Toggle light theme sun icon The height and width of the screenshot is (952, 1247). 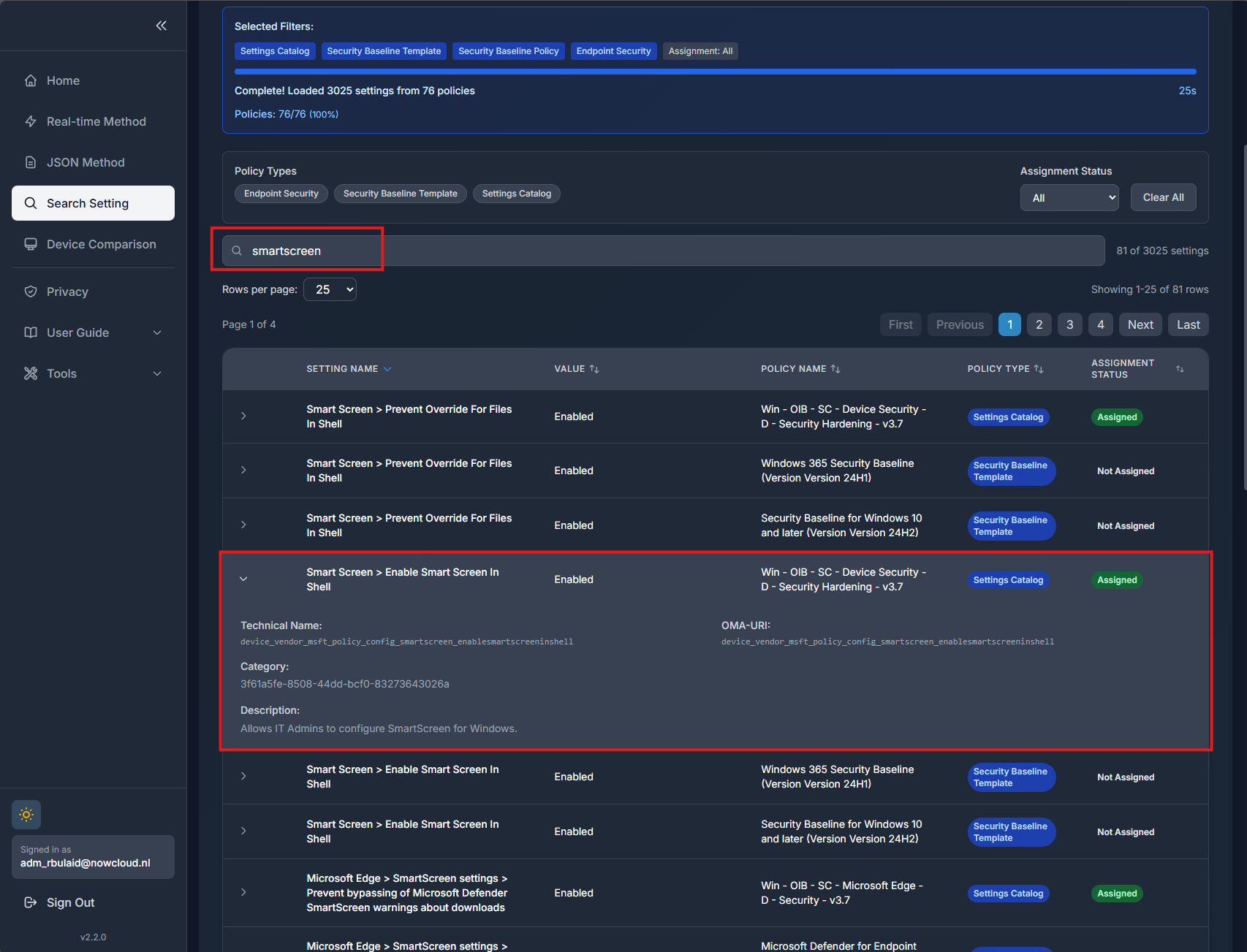click(26, 815)
